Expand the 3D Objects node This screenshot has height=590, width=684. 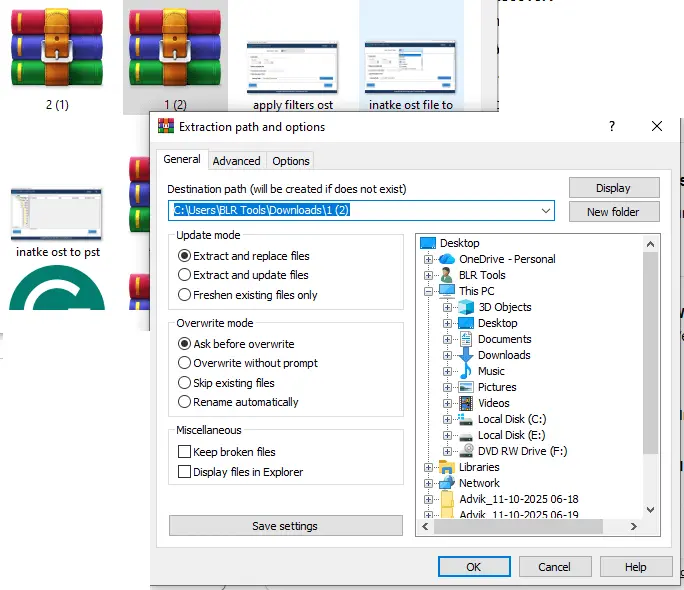447,307
